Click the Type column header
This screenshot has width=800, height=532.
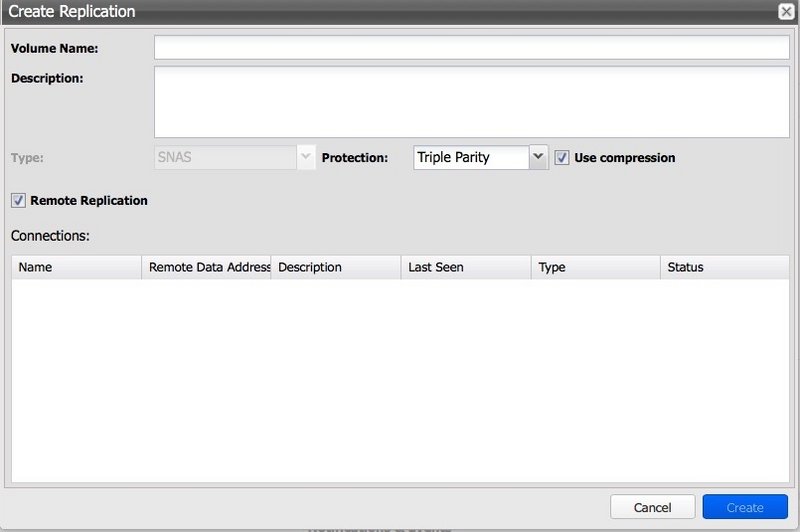(596, 267)
